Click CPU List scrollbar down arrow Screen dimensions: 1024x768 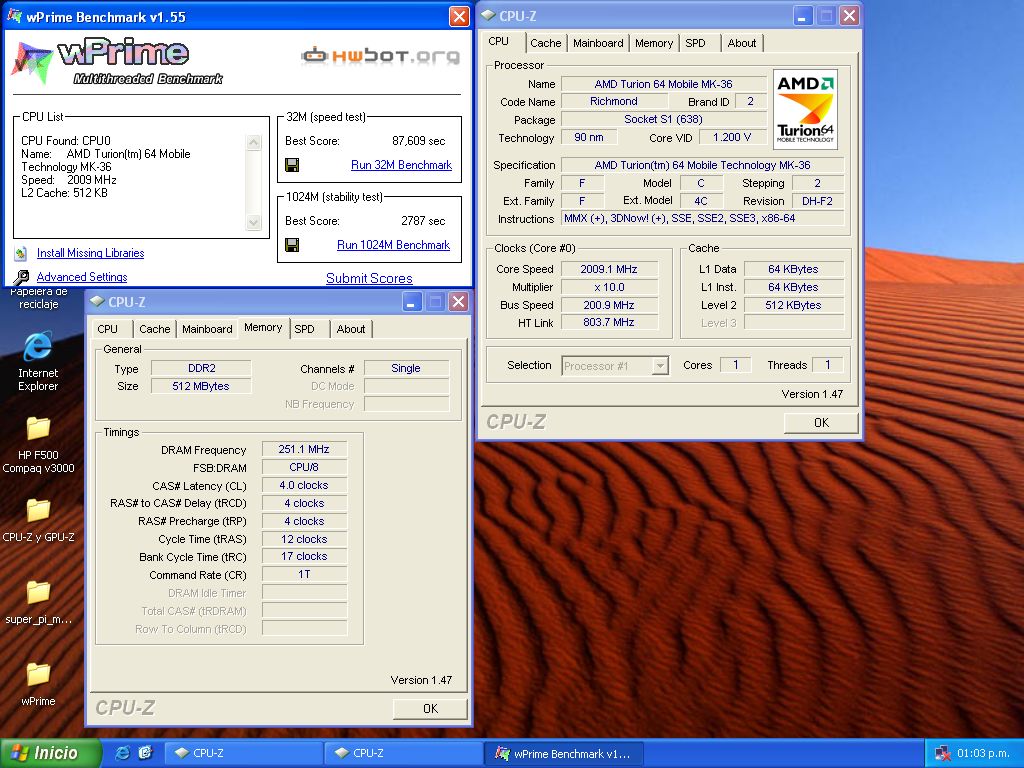pos(253,222)
